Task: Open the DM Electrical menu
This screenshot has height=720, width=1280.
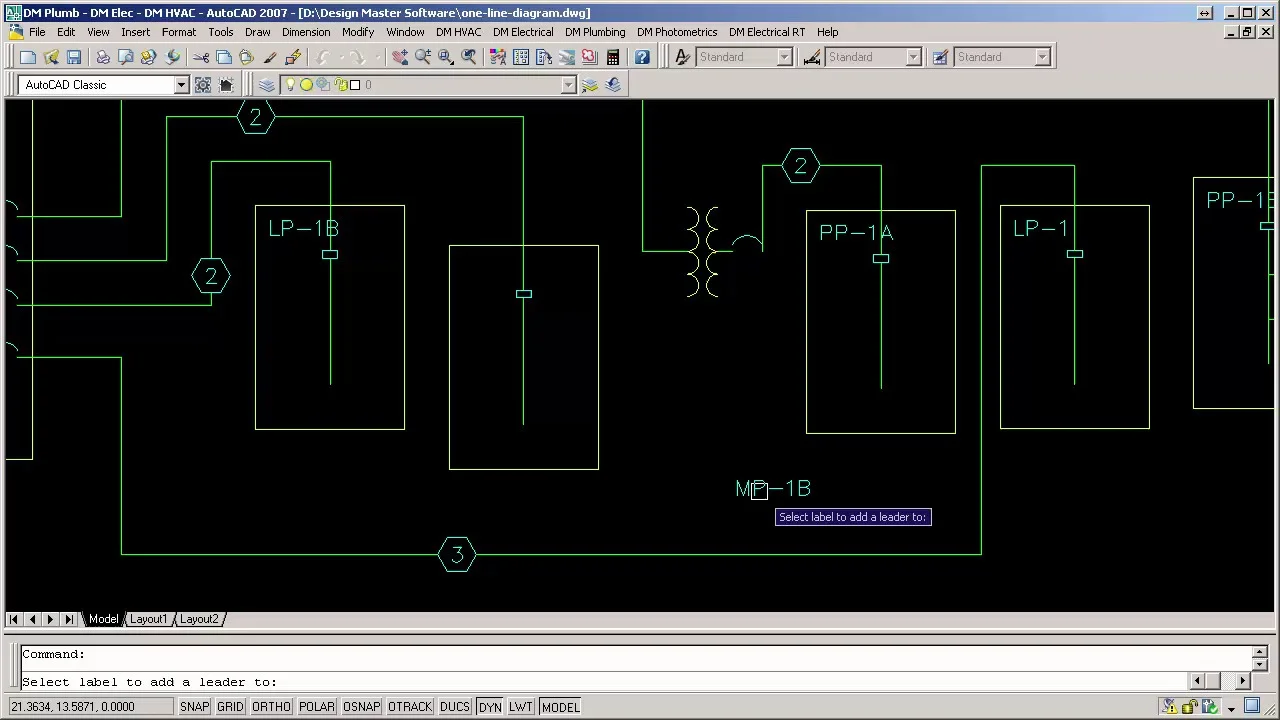Action: (522, 32)
